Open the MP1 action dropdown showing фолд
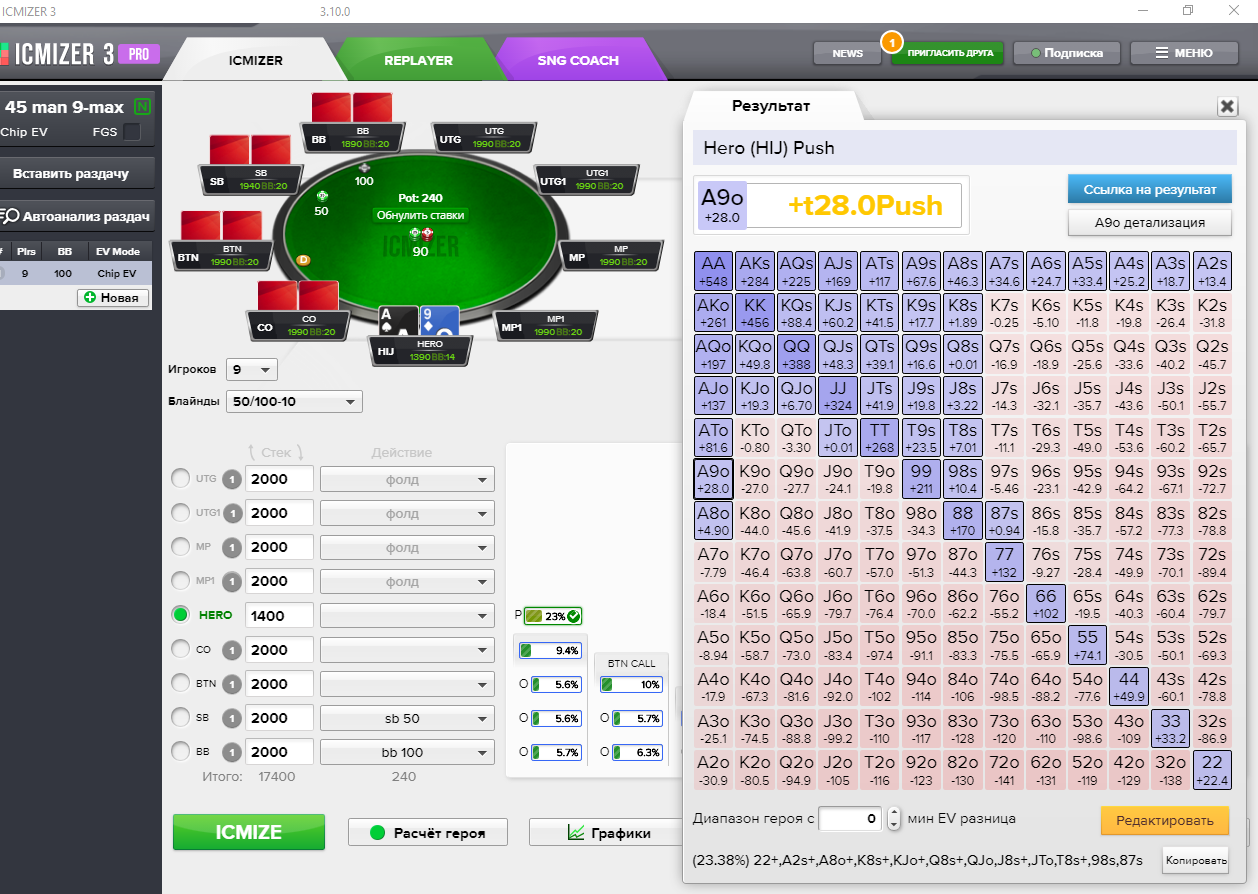Screen dimensions: 1258x894 (407, 581)
